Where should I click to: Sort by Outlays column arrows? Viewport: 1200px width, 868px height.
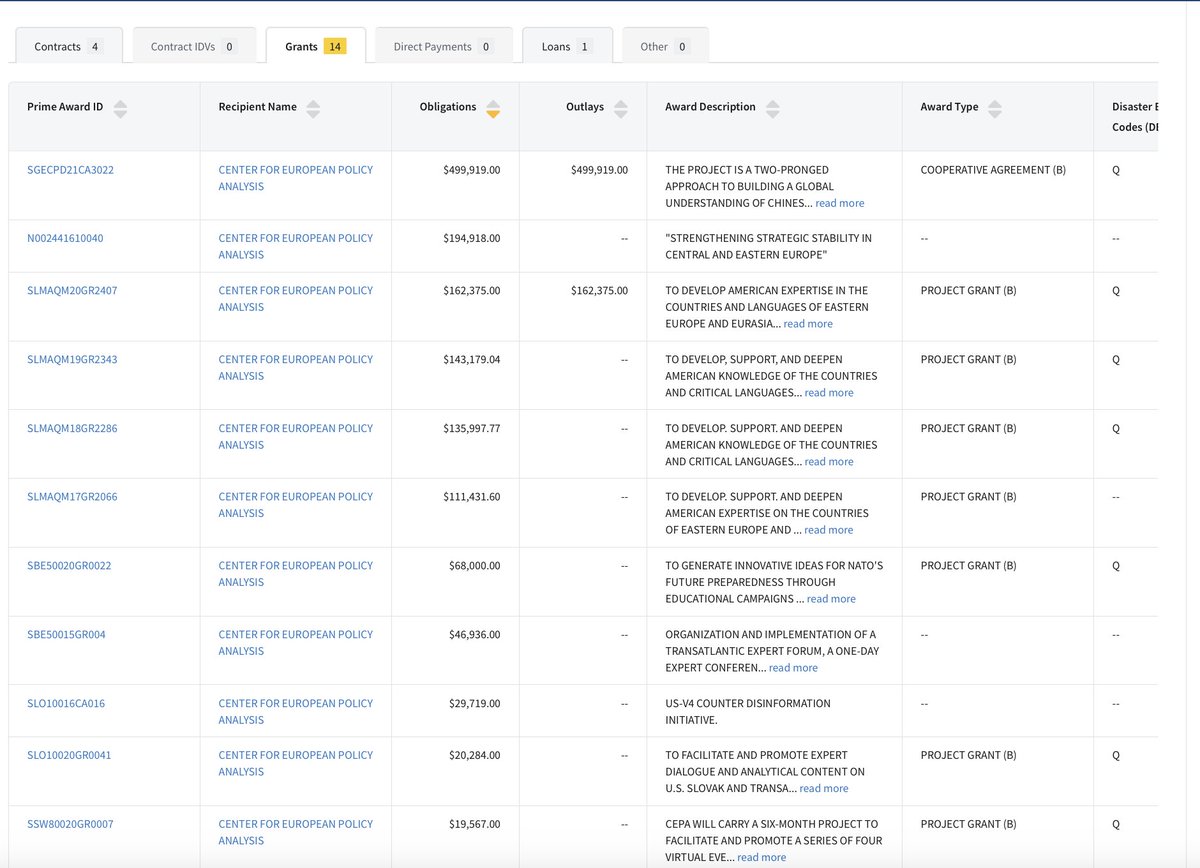pos(621,109)
